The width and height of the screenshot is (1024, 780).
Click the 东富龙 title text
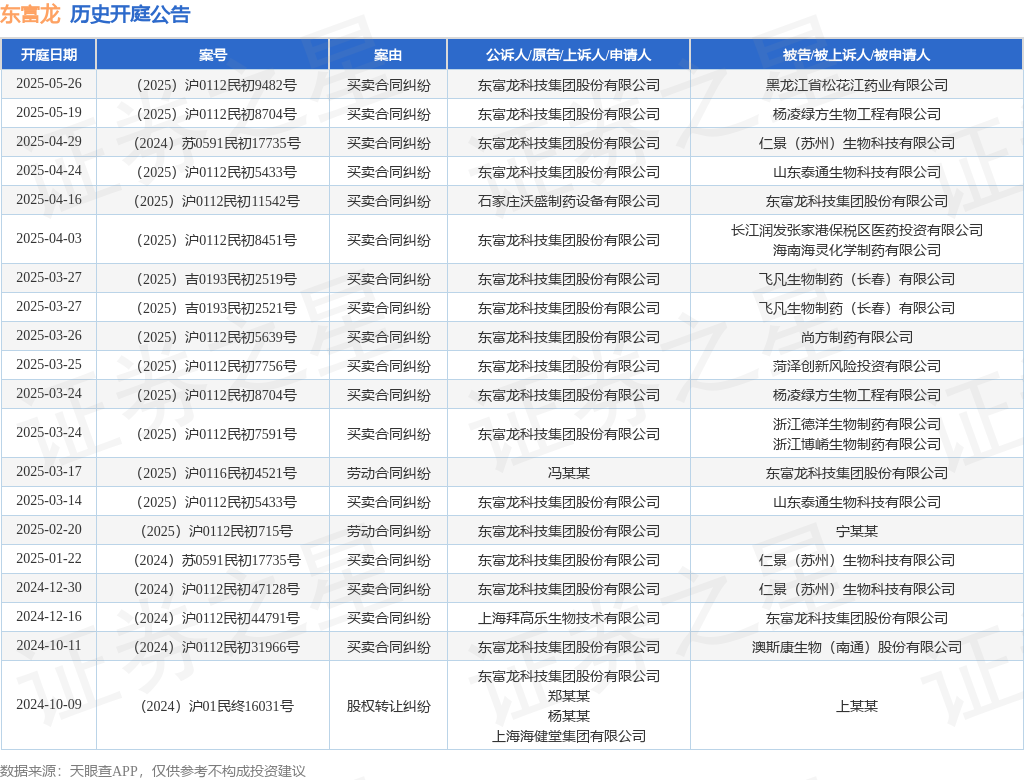tap(30, 14)
